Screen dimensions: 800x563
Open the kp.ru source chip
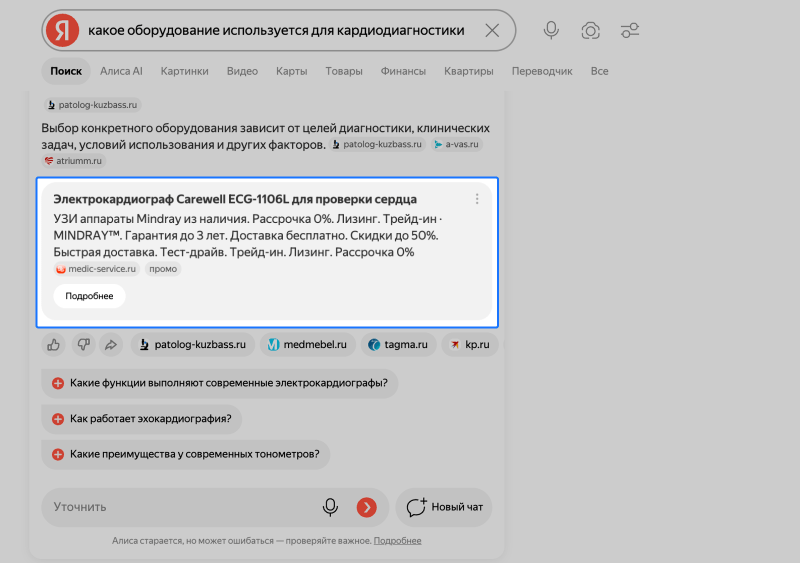[x=469, y=345]
